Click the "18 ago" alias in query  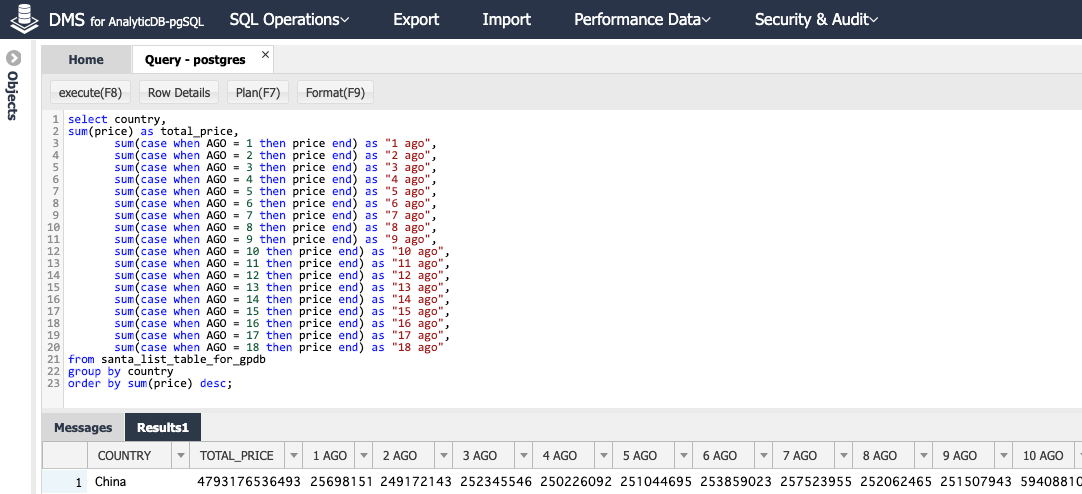[417, 348]
